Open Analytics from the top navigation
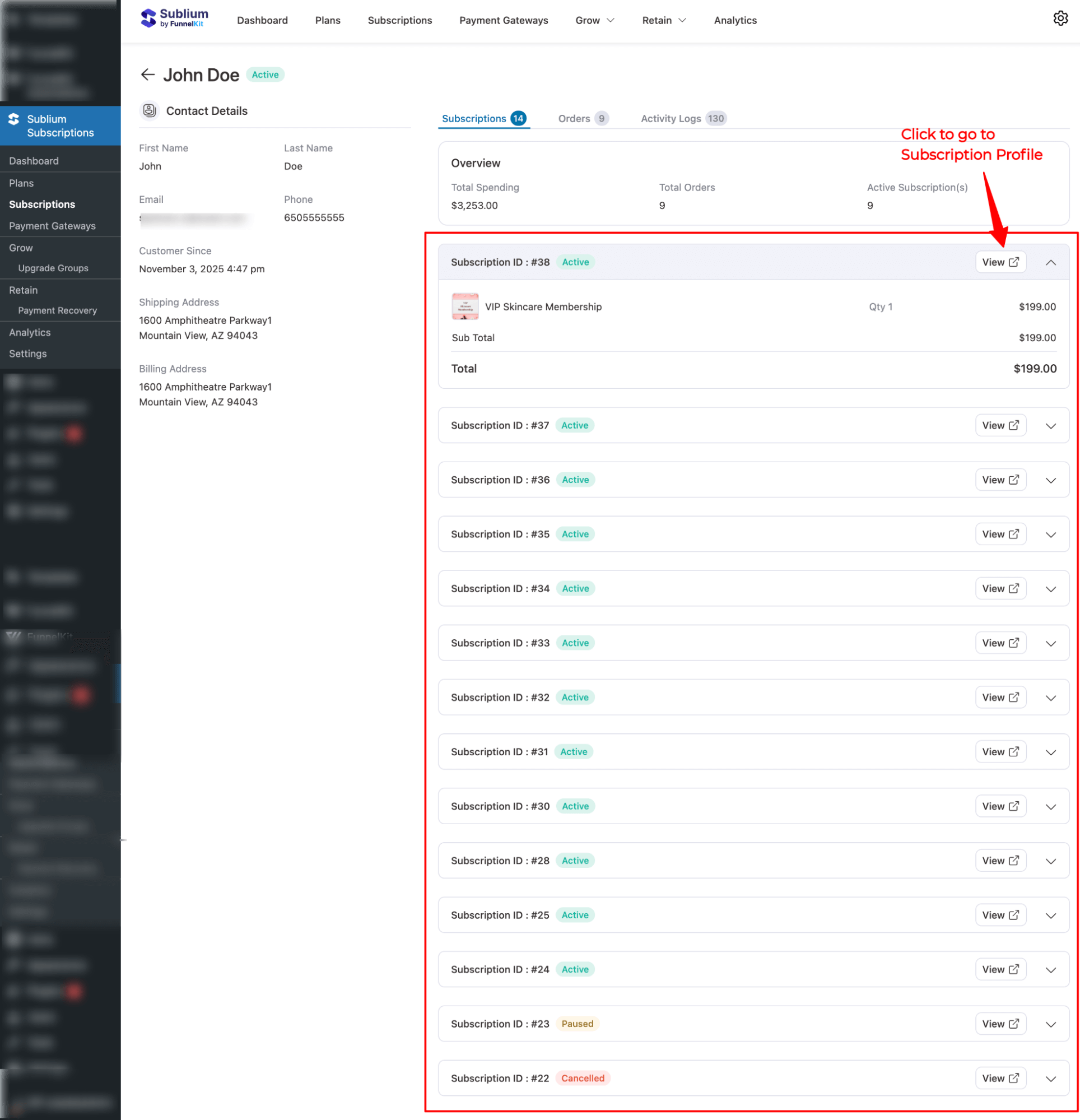This screenshot has height=1120, width=1080. tap(735, 20)
